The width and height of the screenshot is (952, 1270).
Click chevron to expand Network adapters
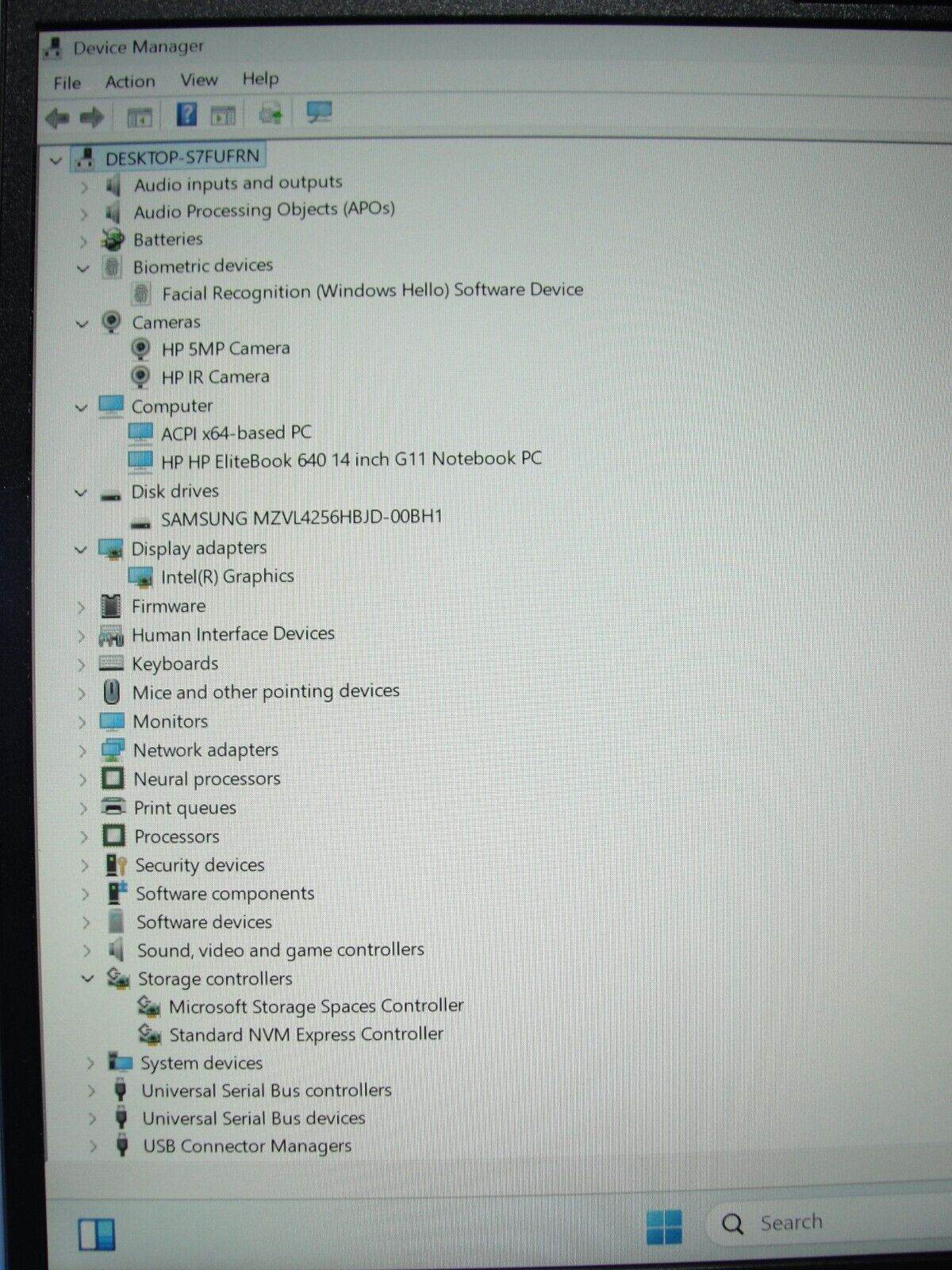(x=83, y=751)
